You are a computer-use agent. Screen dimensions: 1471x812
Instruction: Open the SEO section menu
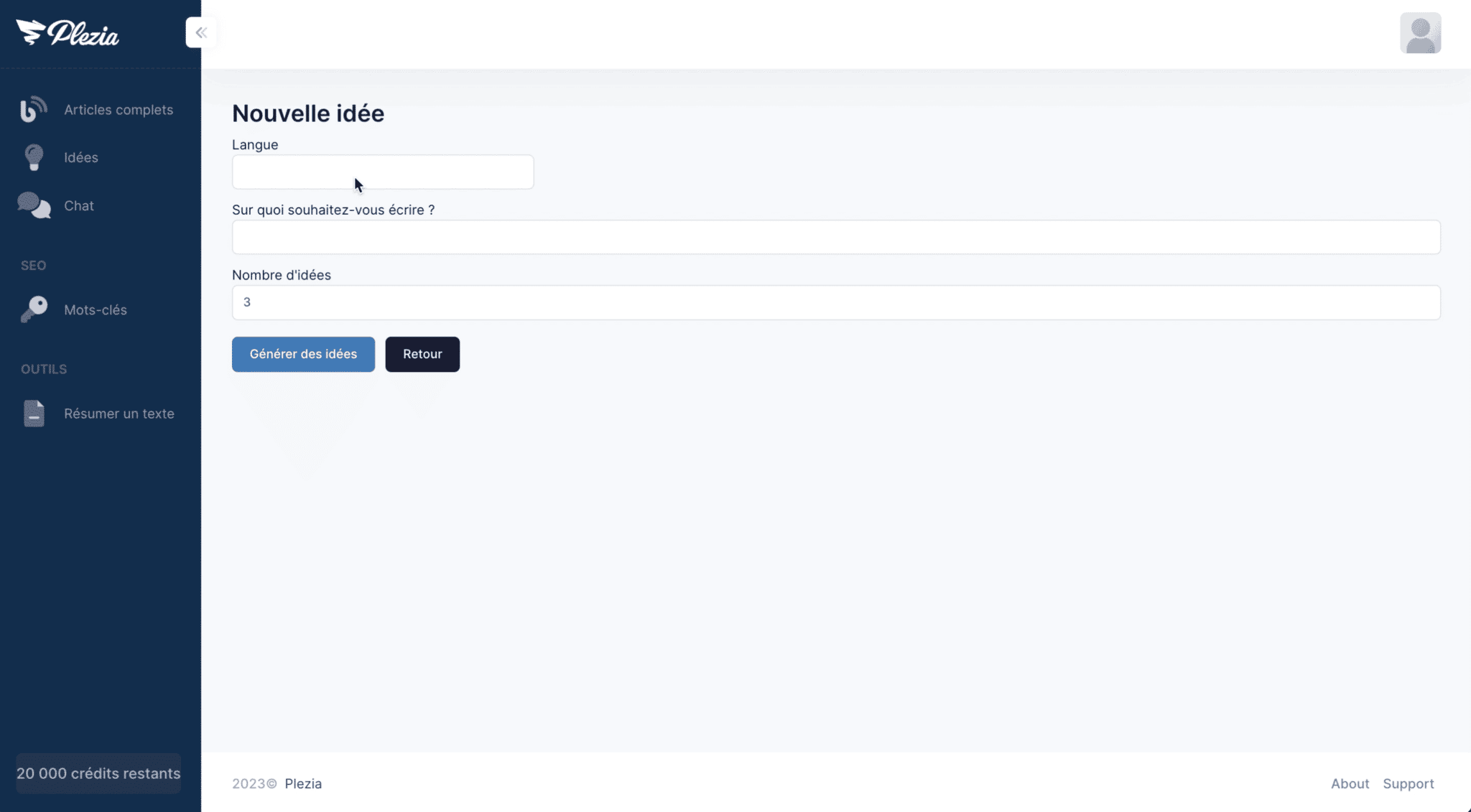pyautogui.click(x=33, y=265)
